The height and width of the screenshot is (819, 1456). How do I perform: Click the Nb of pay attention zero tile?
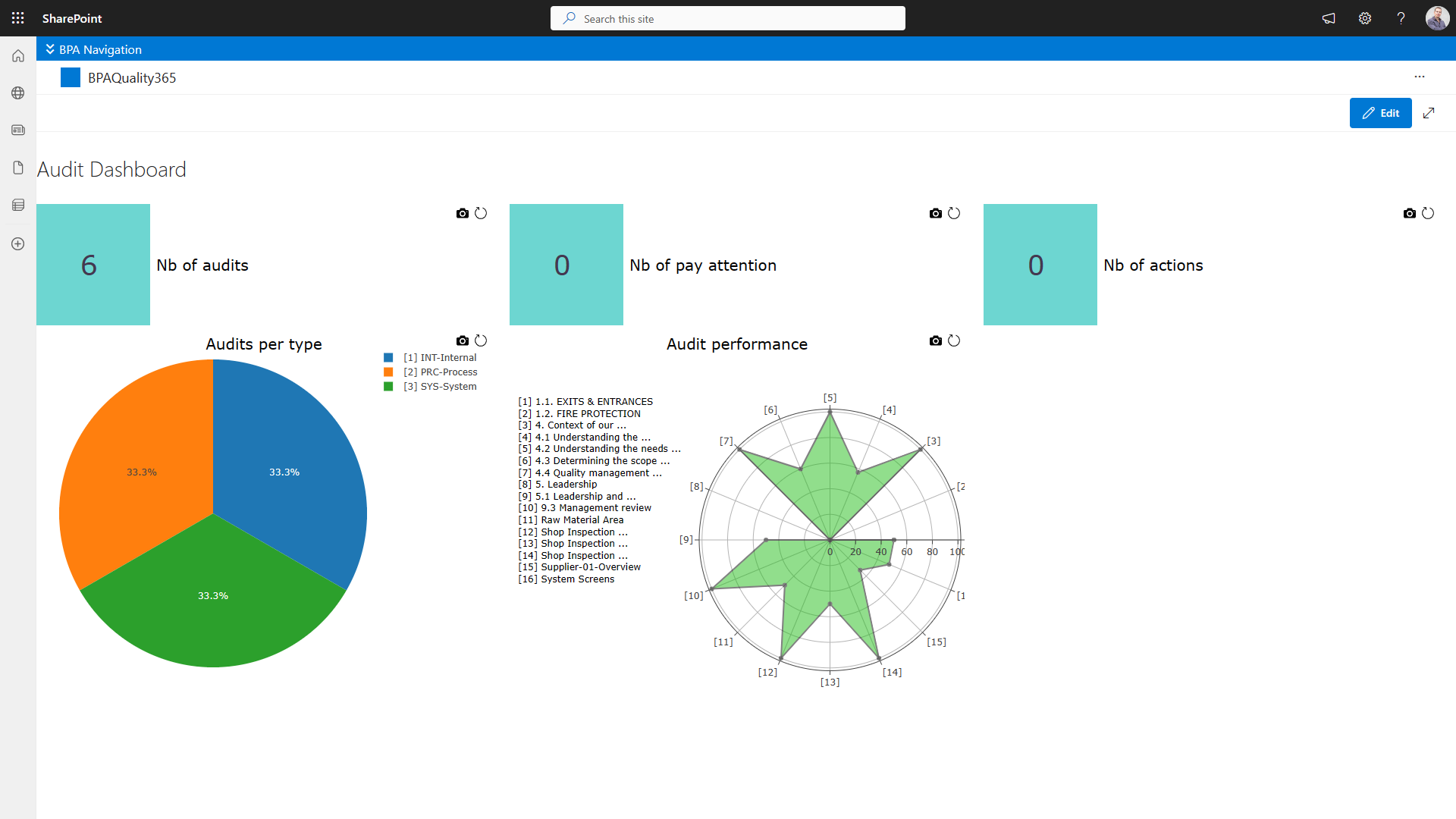point(566,265)
